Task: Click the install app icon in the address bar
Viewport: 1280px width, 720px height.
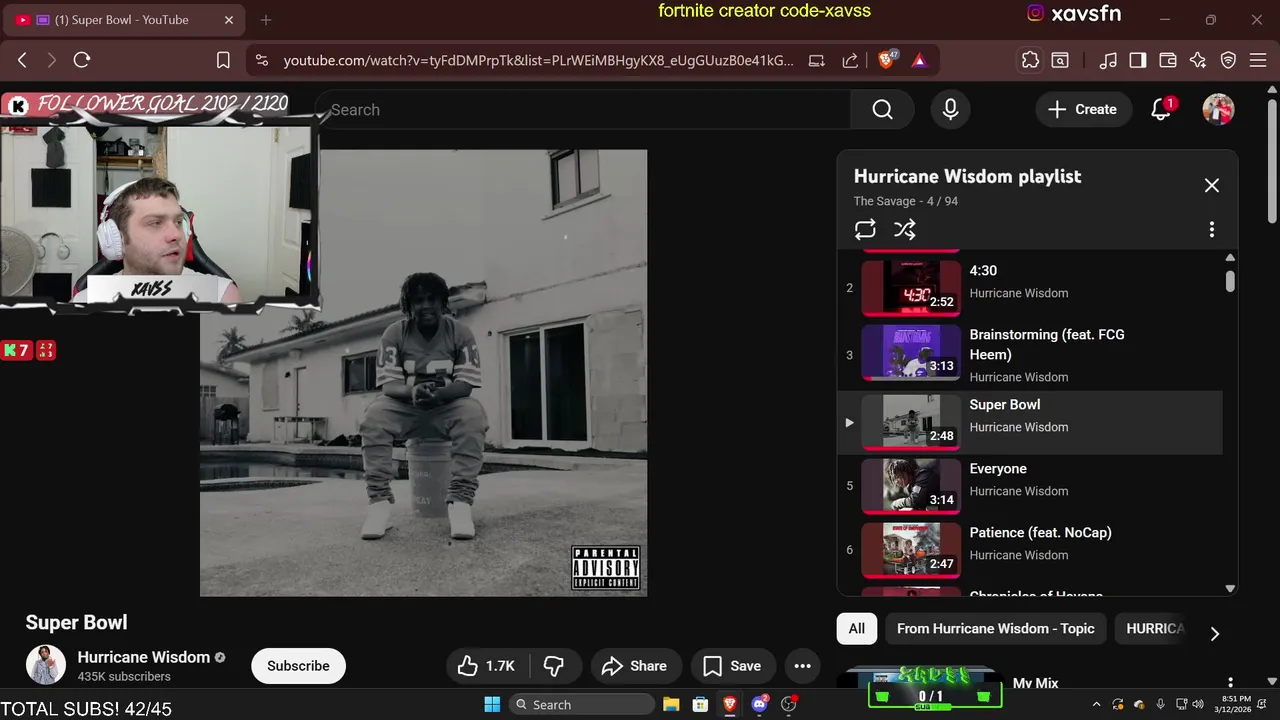Action: click(817, 60)
